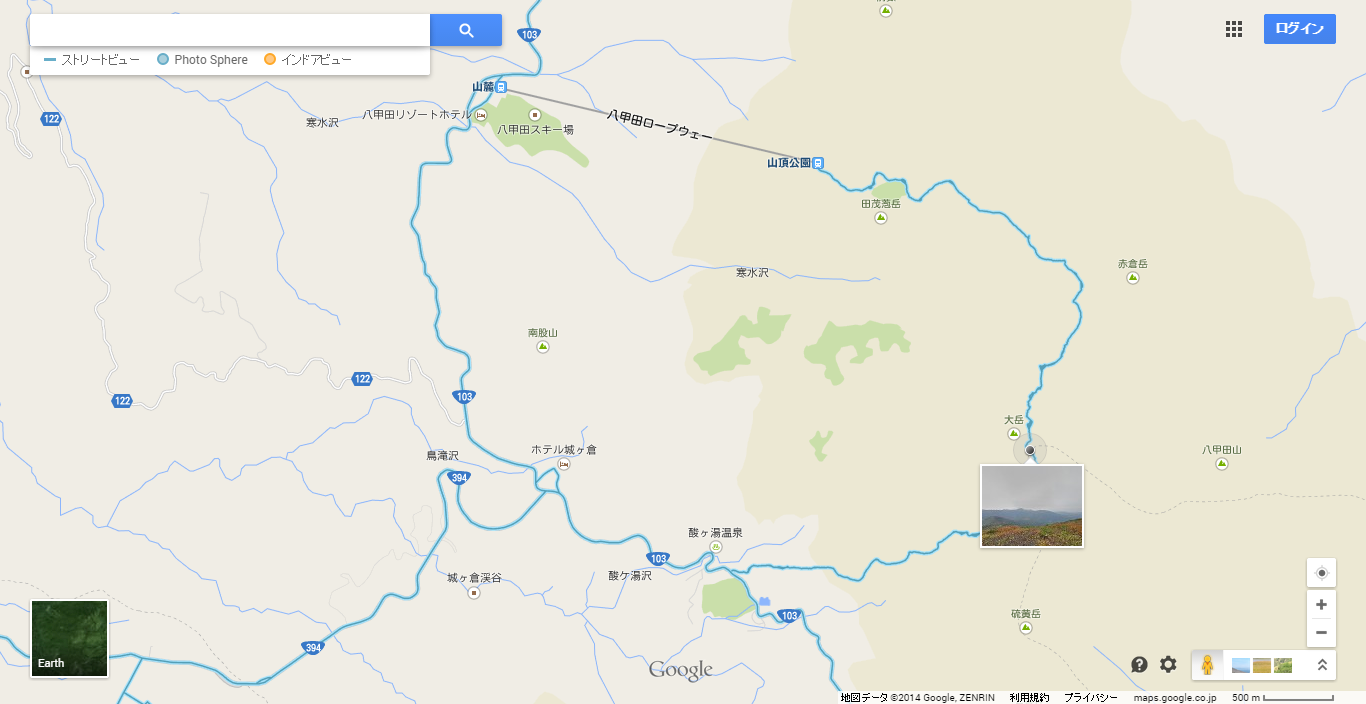Viewport: 1366px width, 704px height.
Task: Open the Google apps grid
Action: (1234, 29)
